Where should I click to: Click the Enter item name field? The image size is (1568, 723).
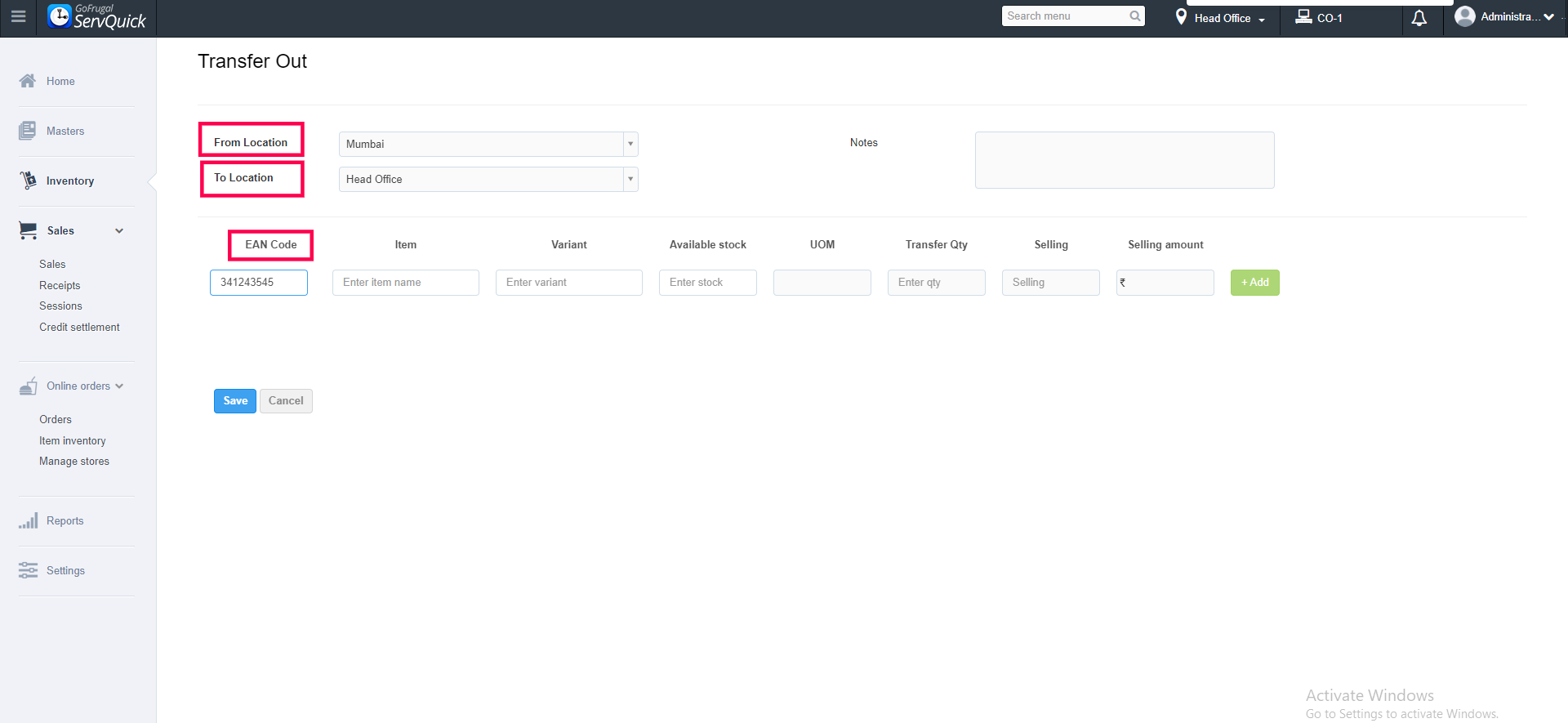(406, 282)
